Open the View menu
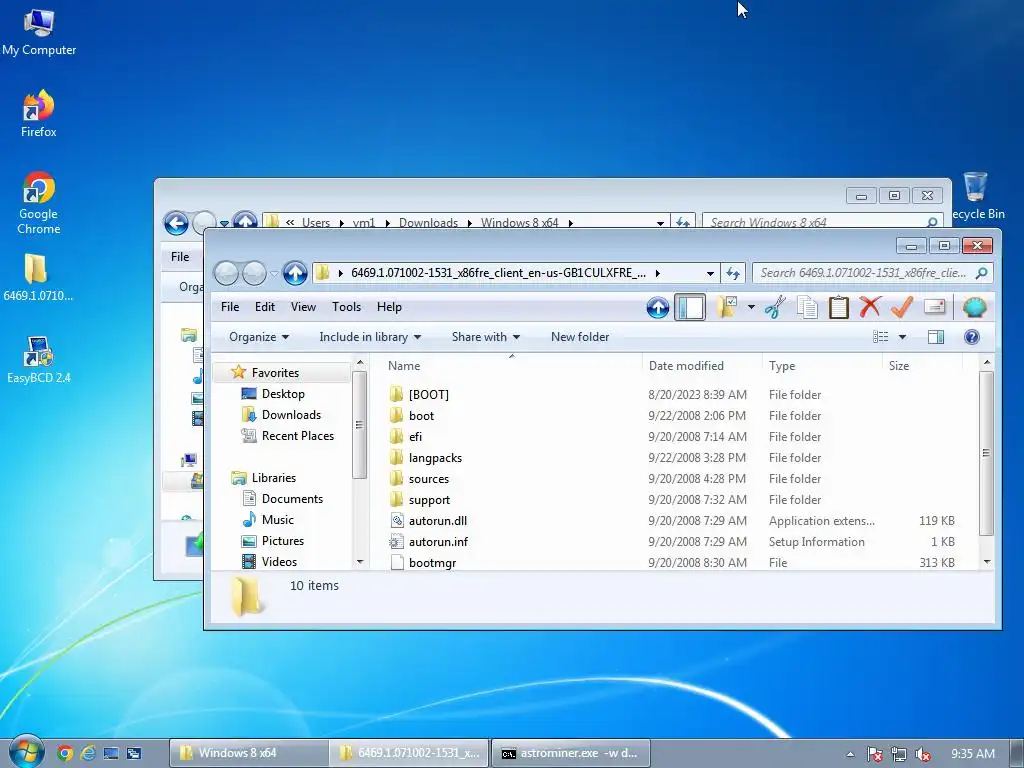This screenshot has height=768, width=1024. [303, 307]
